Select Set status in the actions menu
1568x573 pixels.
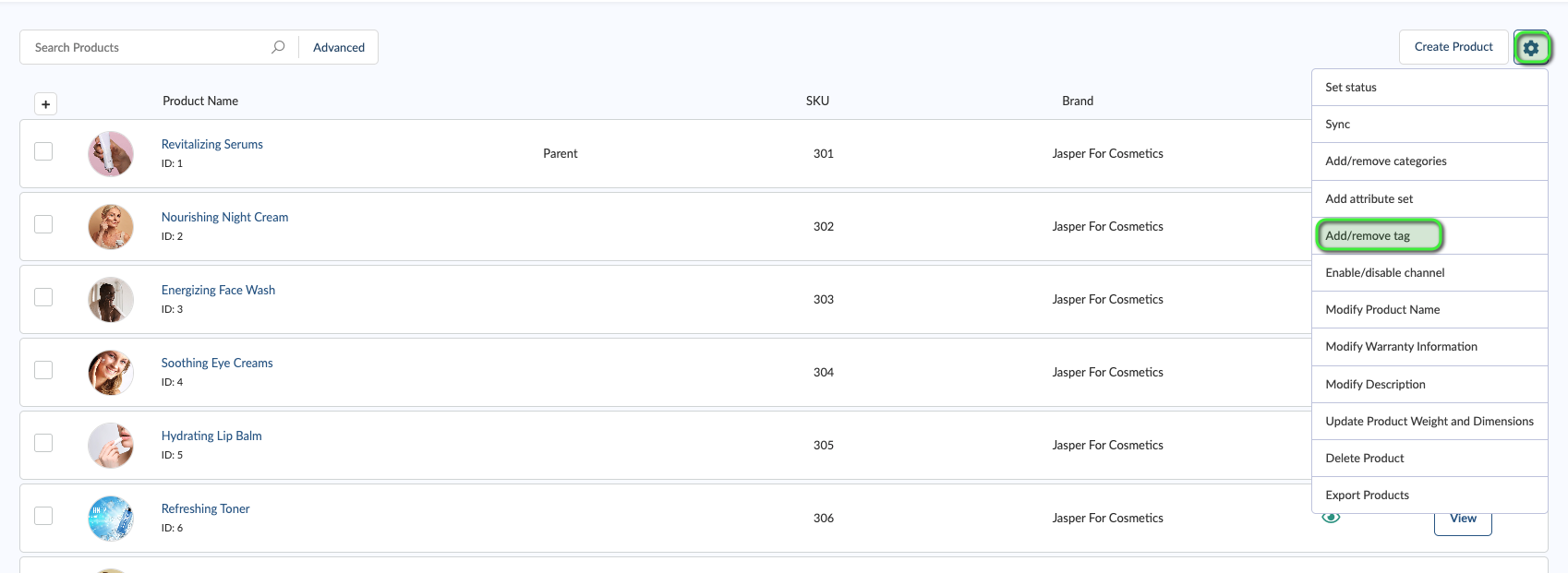tap(1351, 88)
